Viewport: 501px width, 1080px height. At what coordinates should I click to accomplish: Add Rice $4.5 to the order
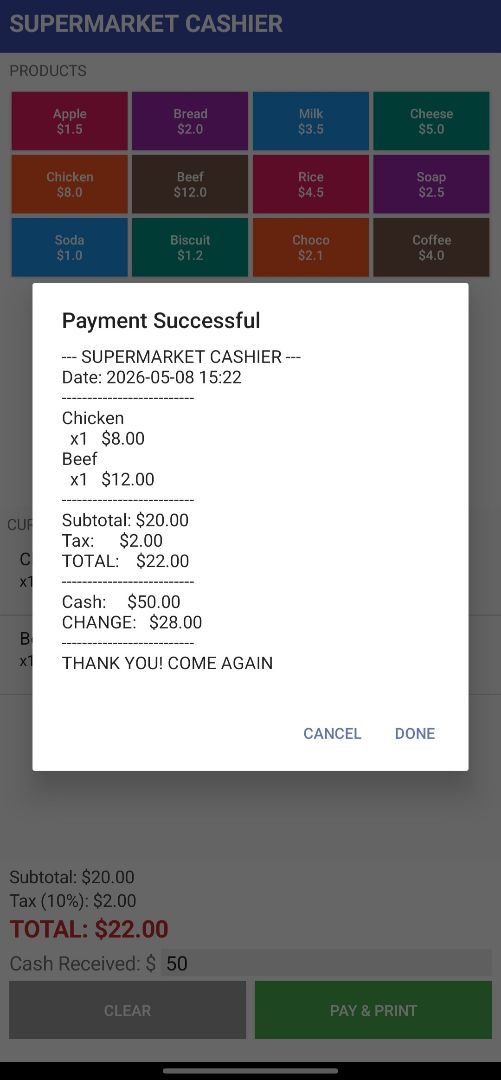[x=311, y=185]
